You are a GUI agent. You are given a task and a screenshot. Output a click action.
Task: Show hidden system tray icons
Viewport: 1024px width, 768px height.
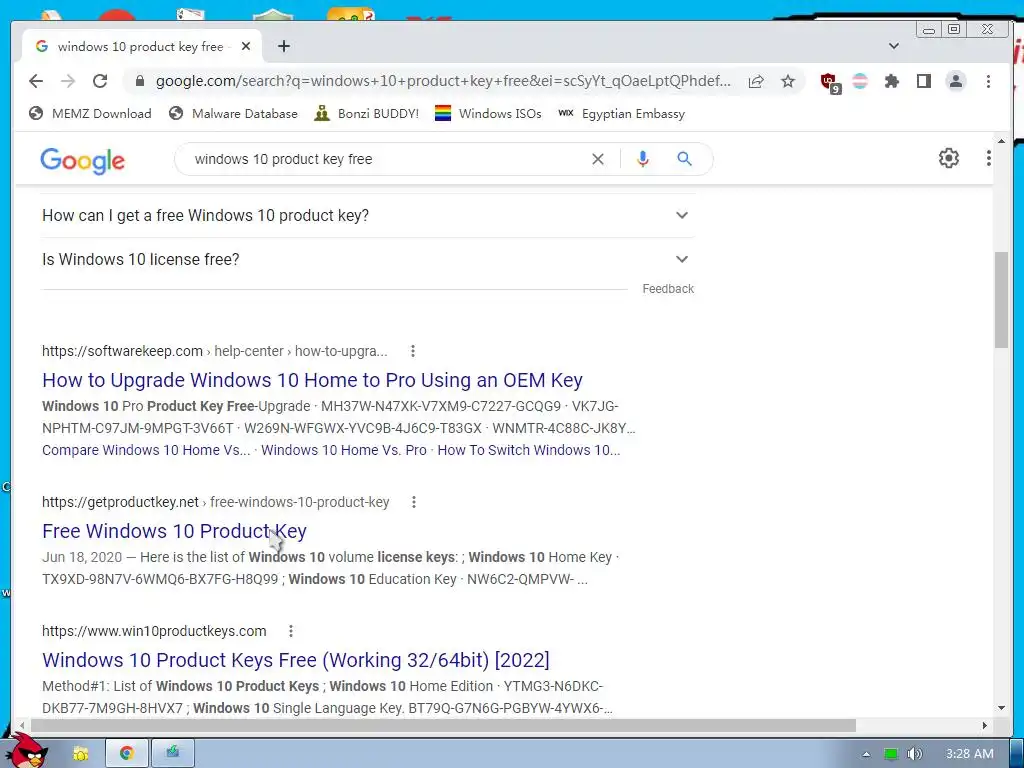[x=866, y=754]
